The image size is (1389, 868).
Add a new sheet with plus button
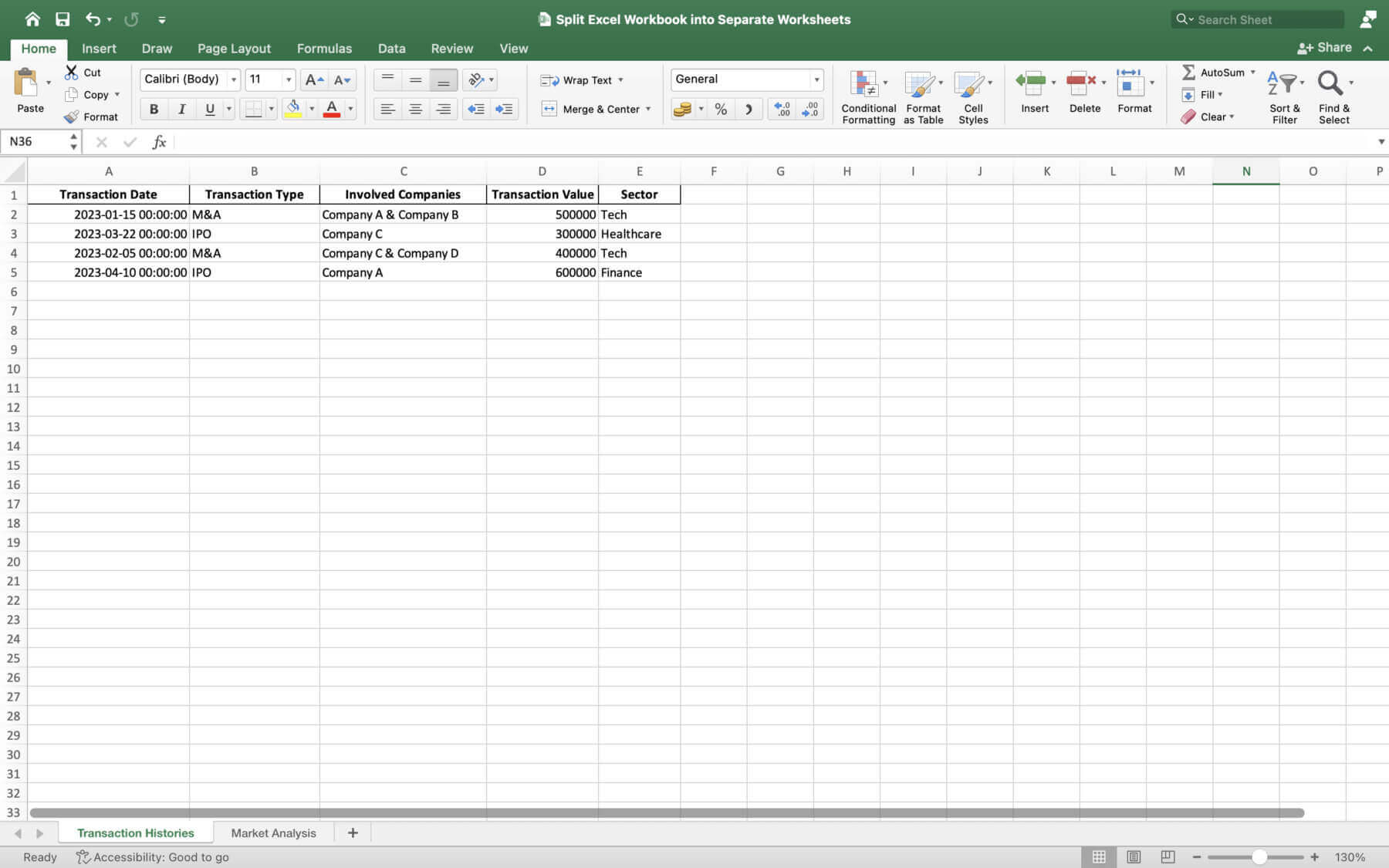tap(353, 833)
